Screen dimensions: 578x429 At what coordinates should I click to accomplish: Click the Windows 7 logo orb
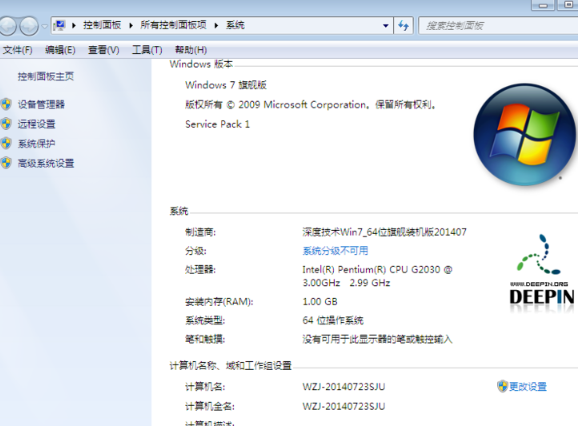pos(524,134)
